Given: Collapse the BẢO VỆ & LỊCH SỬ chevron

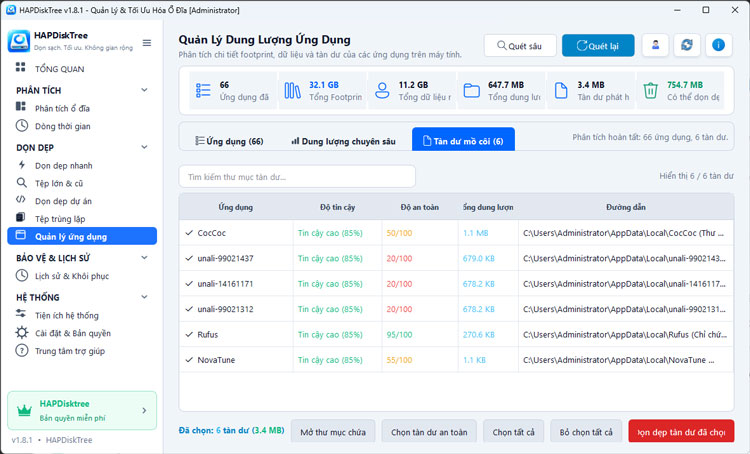Looking at the screenshot, I should point(144,258).
